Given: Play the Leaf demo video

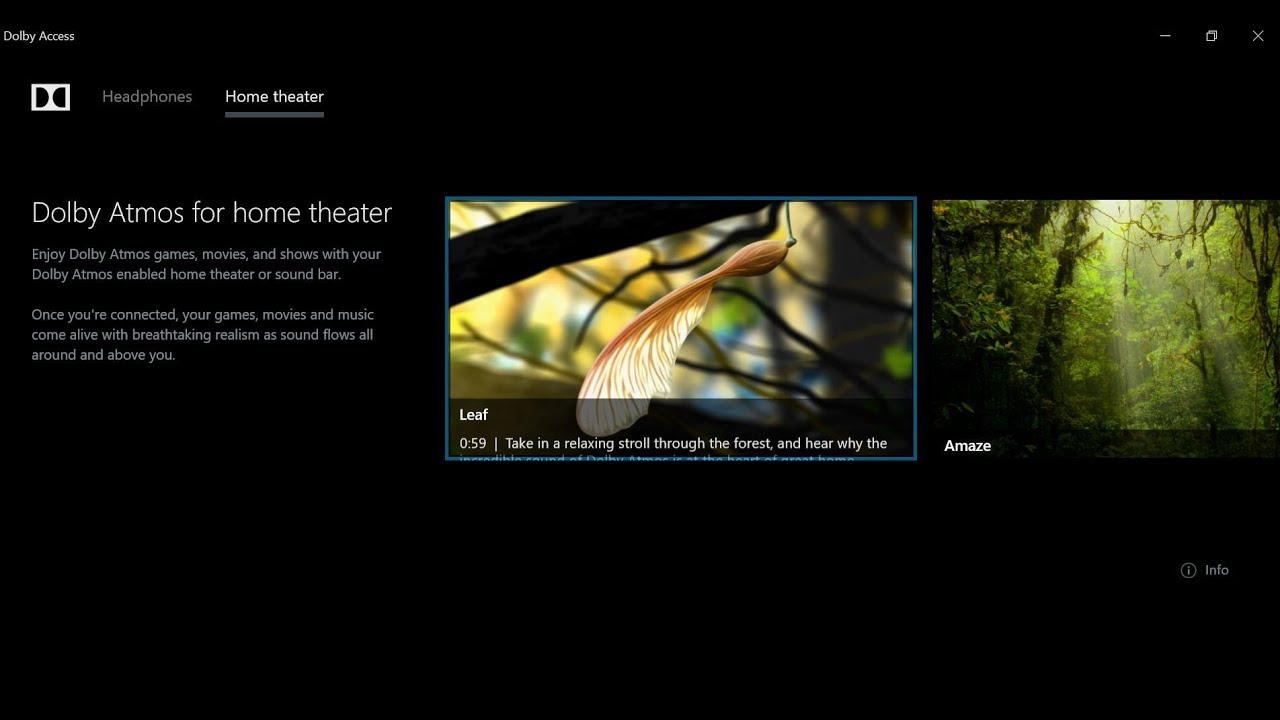Looking at the screenshot, I should (x=681, y=329).
